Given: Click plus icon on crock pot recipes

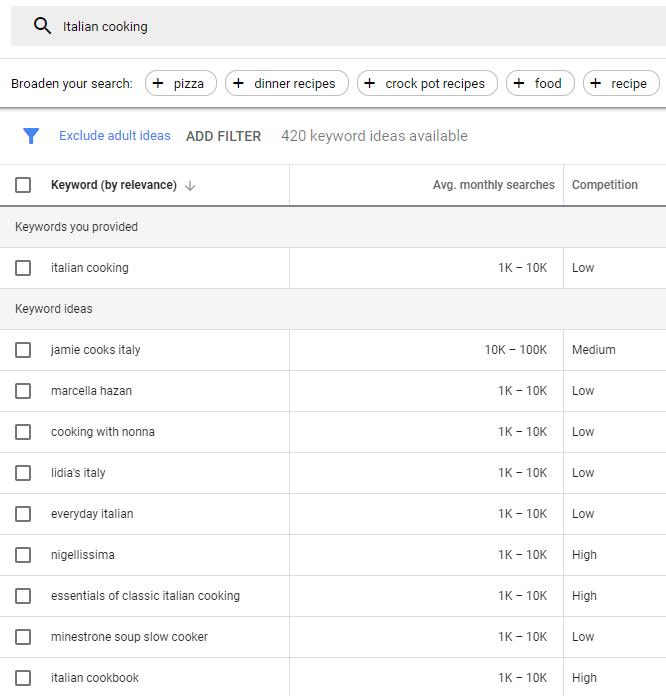Looking at the screenshot, I should [370, 83].
